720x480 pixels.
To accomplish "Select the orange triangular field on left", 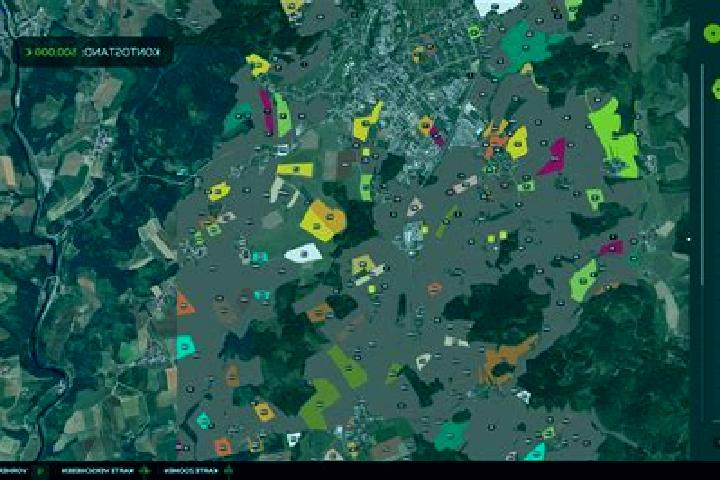I will (185, 304).
